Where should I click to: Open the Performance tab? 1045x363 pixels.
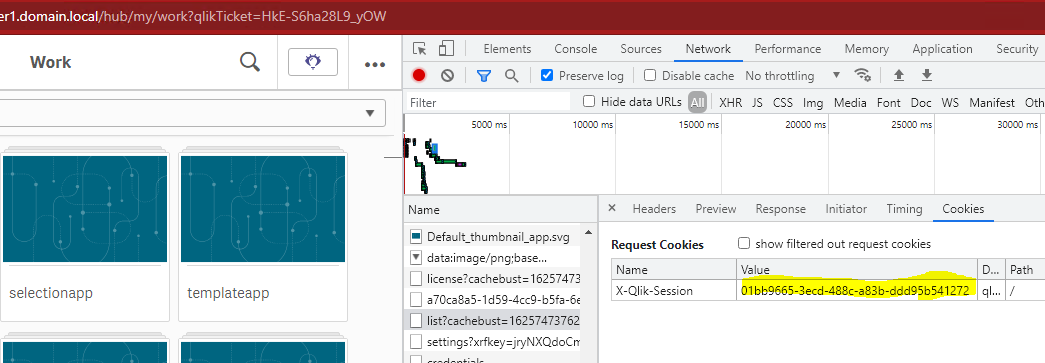point(788,49)
